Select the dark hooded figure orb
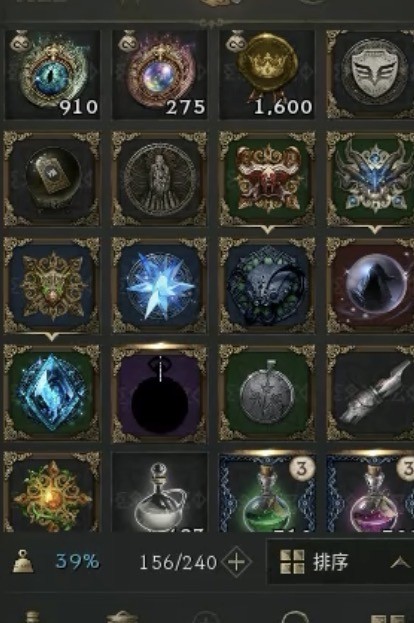Viewport: 414px width, 623px height. click(370, 285)
